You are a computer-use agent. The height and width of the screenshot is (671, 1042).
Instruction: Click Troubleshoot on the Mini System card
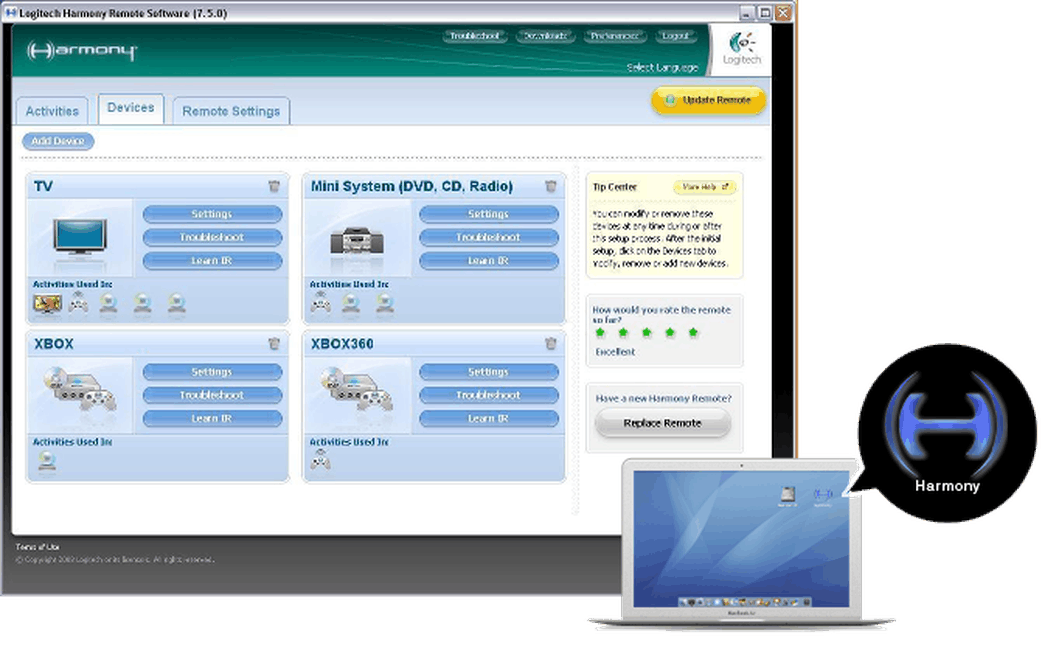point(488,237)
